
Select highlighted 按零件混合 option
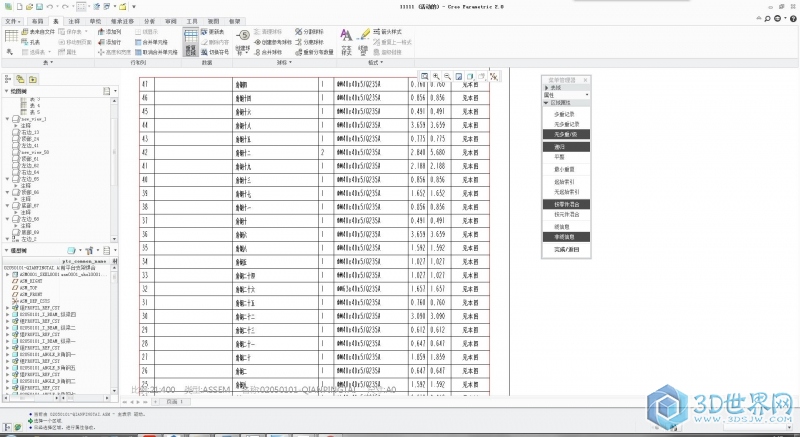pos(566,204)
